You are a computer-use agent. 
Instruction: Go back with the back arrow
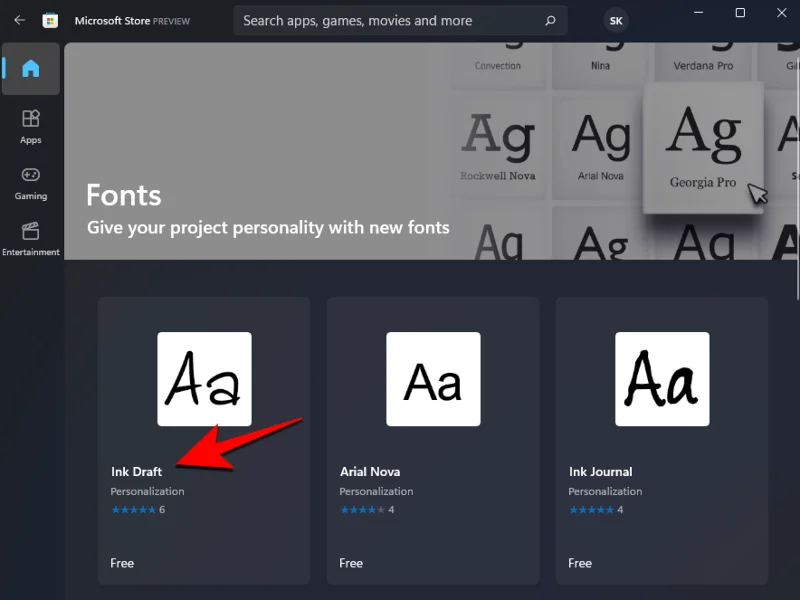19,20
